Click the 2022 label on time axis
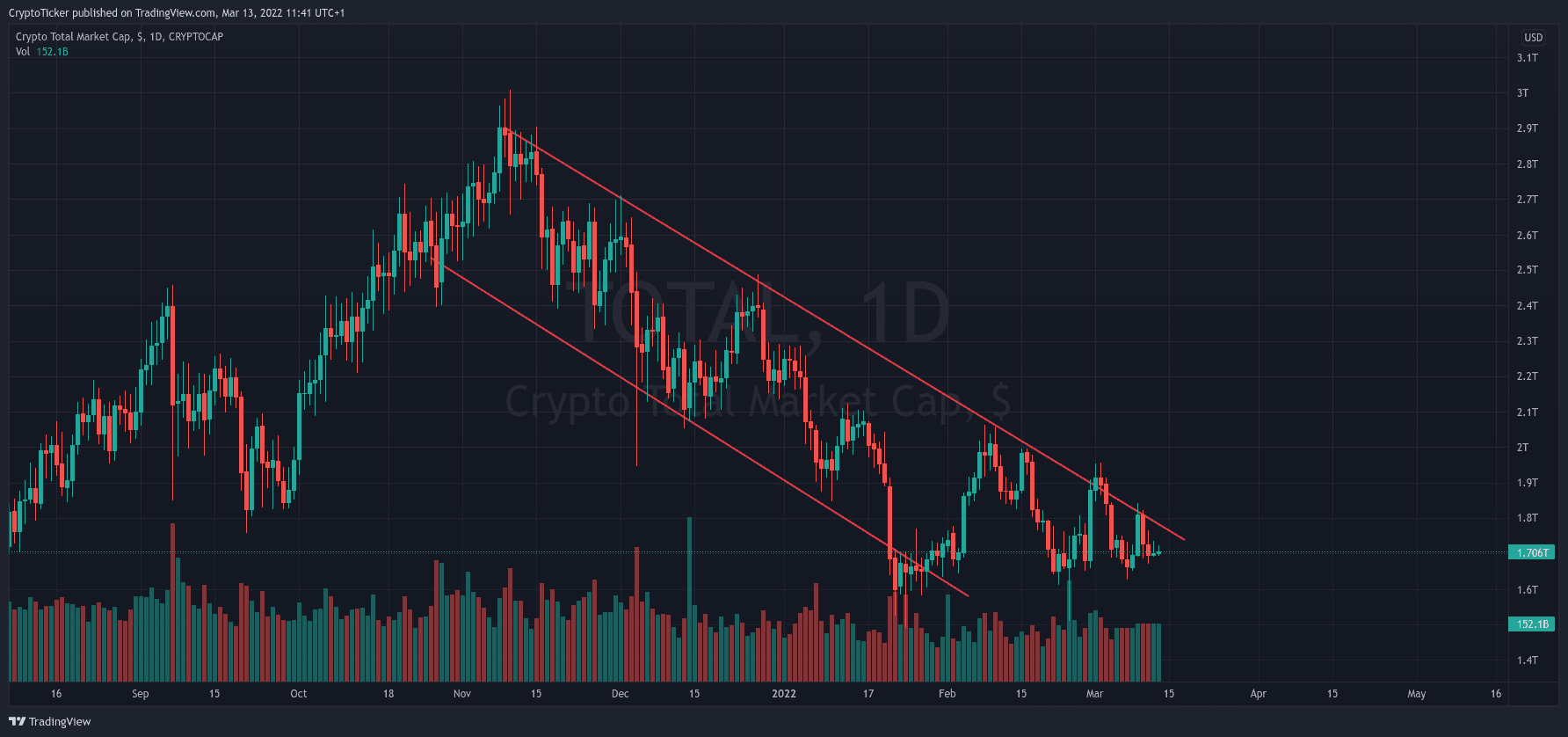This screenshot has height=737, width=1568. tap(784, 694)
